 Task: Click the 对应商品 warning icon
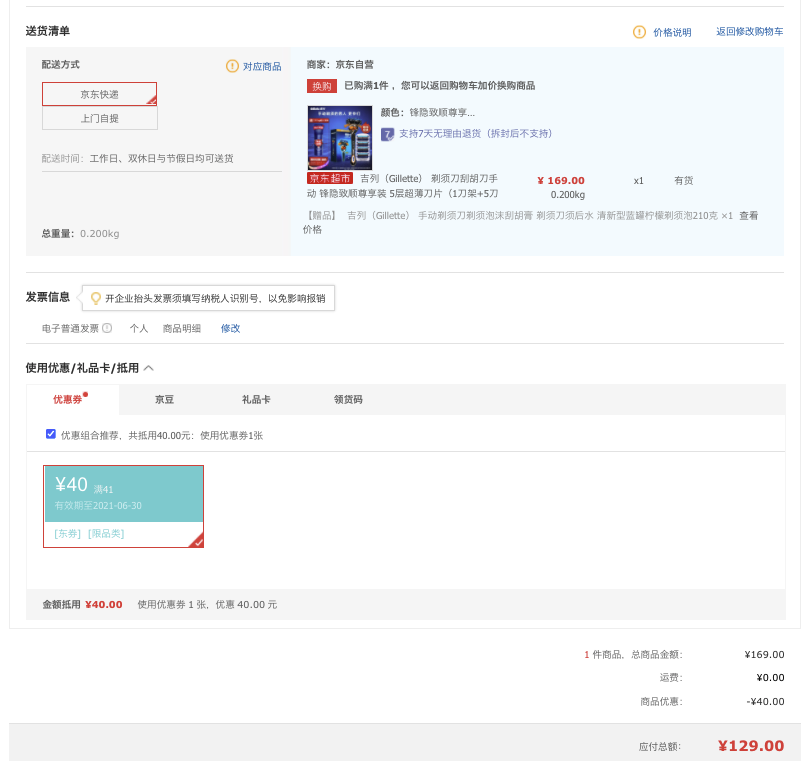[x=233, y=66]
